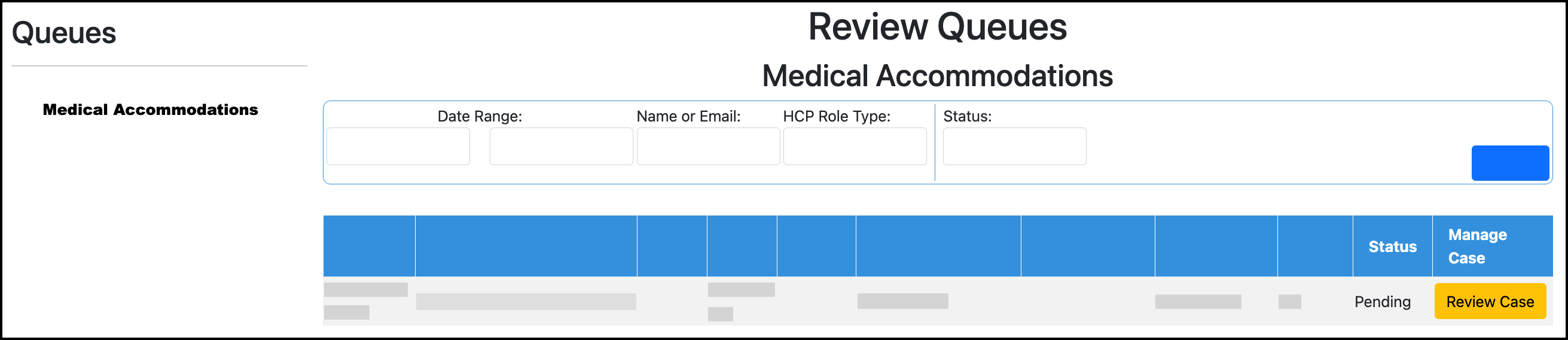Click the Status filter label
Screen dimensions: 1568x340
coord(967,116)
